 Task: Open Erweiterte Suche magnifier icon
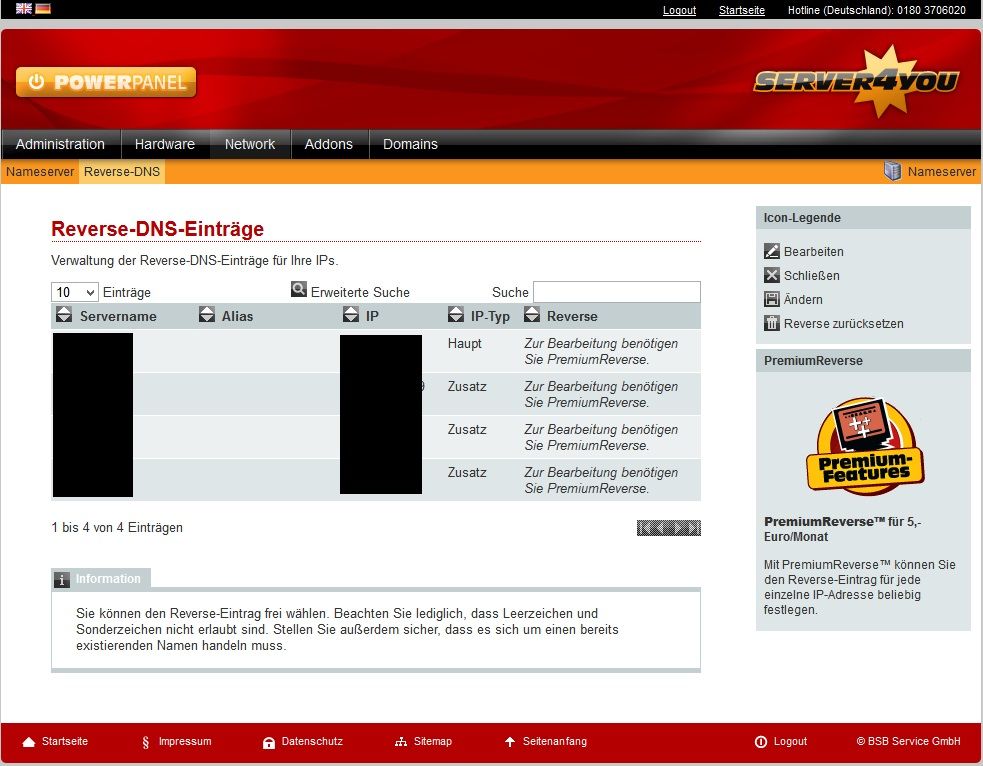(x=299, y=290)
